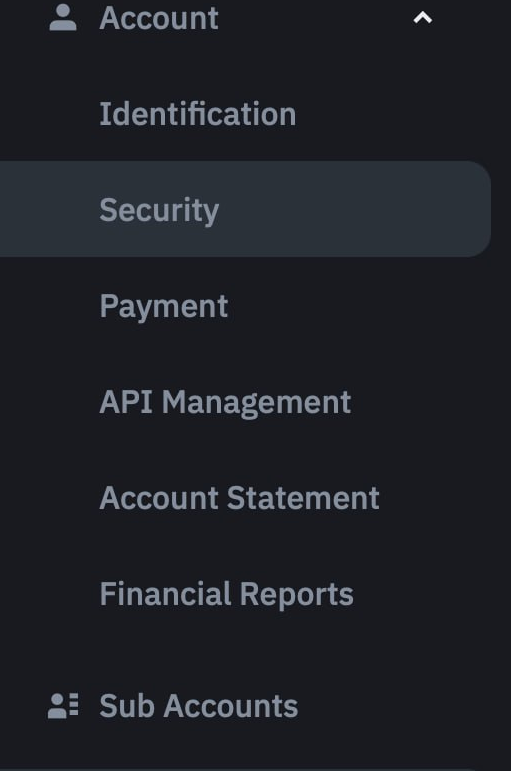The height and width of the screenshot is (771, 511).
Task: Go to Payment settings
Action: [x=164, y=306]
